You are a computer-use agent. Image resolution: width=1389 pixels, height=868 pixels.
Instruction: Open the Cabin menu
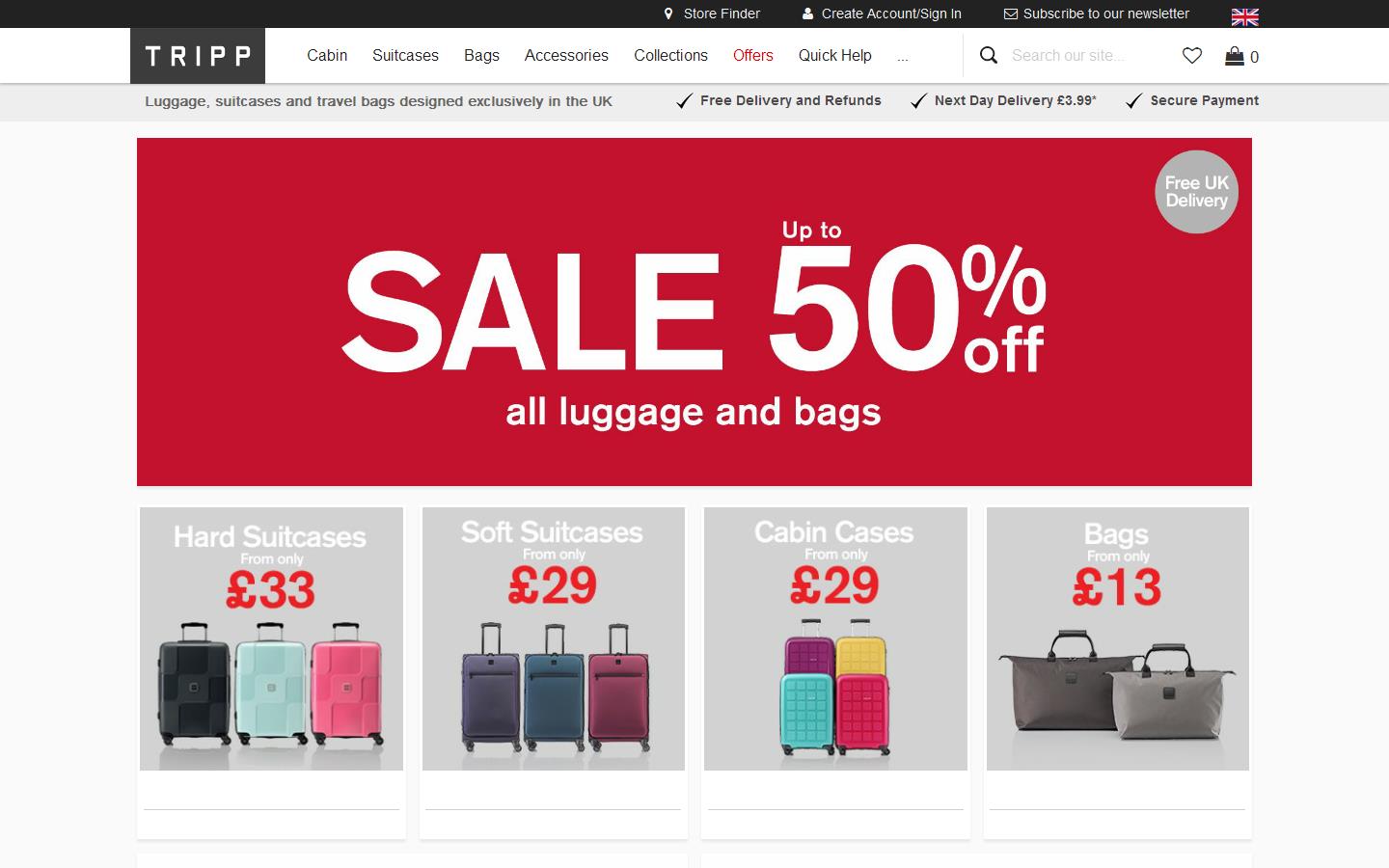tap(327, 56)
